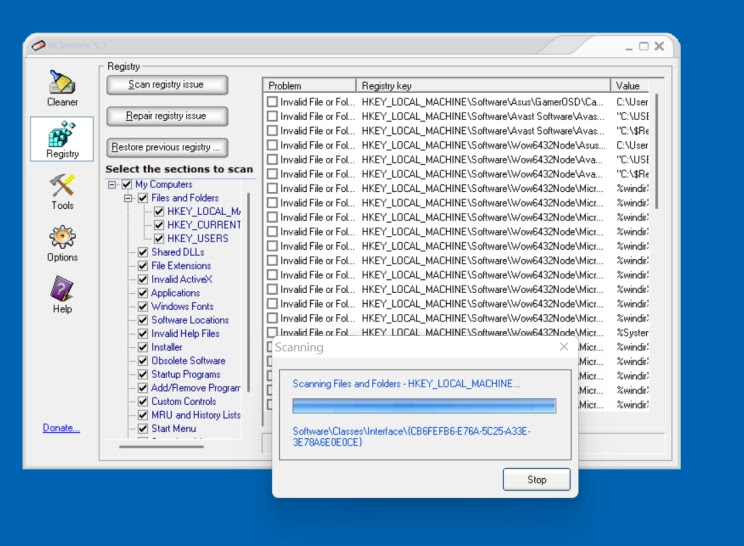Viewport: 744px width, 546px height.
Task: Uncheck the My Computers checkbox
Action: tap(127, 185)
